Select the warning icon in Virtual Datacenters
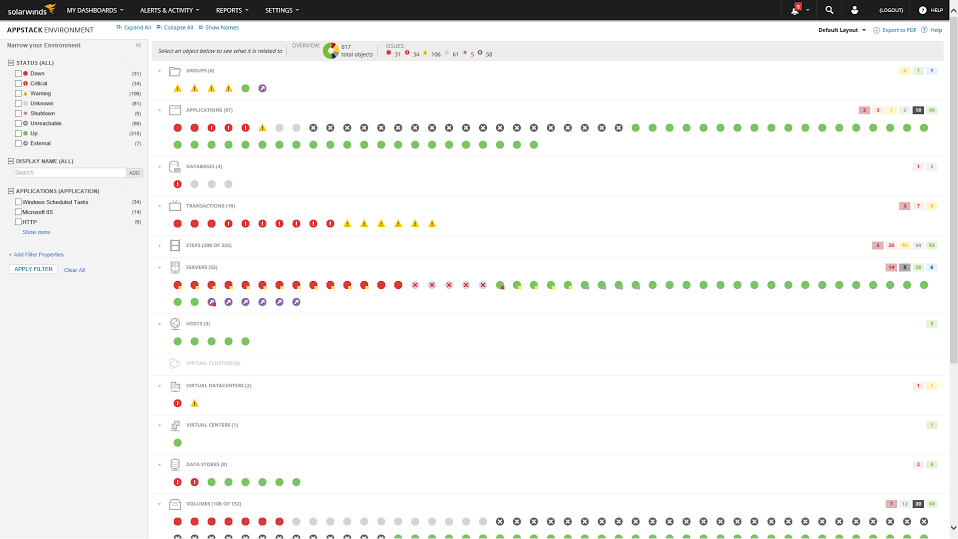This screenshot has height=539, width=958. (x=194, y=403)
